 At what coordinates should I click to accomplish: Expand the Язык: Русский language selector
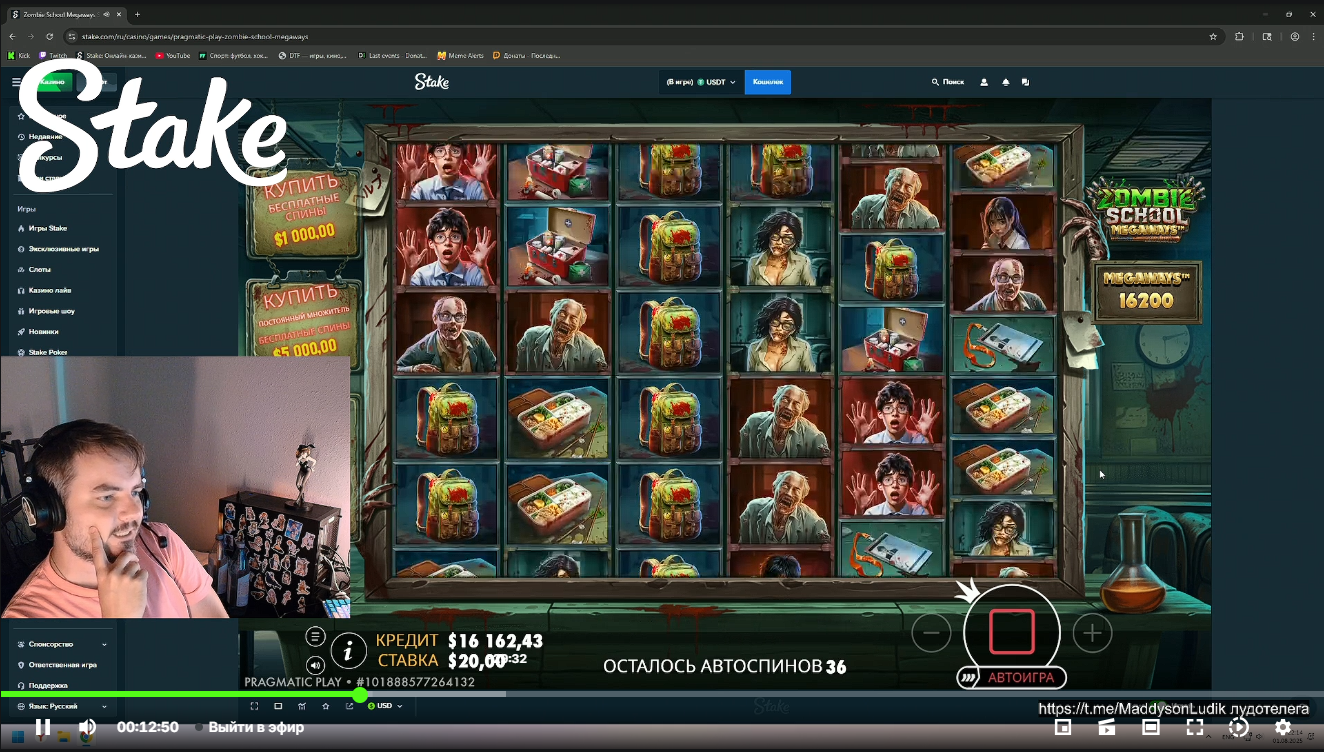point(62,706)
